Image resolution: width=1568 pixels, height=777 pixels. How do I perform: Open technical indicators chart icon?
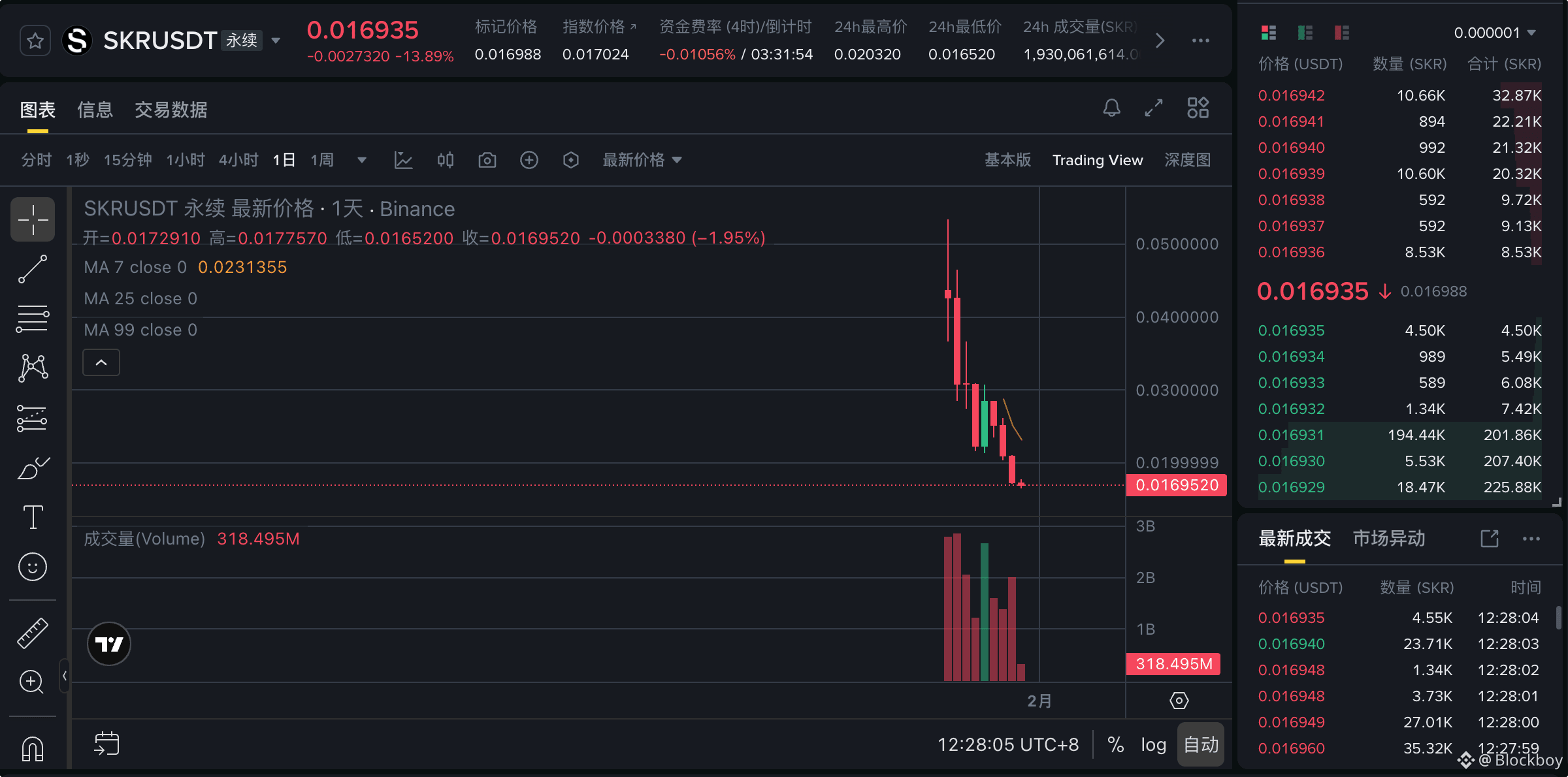[x=403, y=160]
